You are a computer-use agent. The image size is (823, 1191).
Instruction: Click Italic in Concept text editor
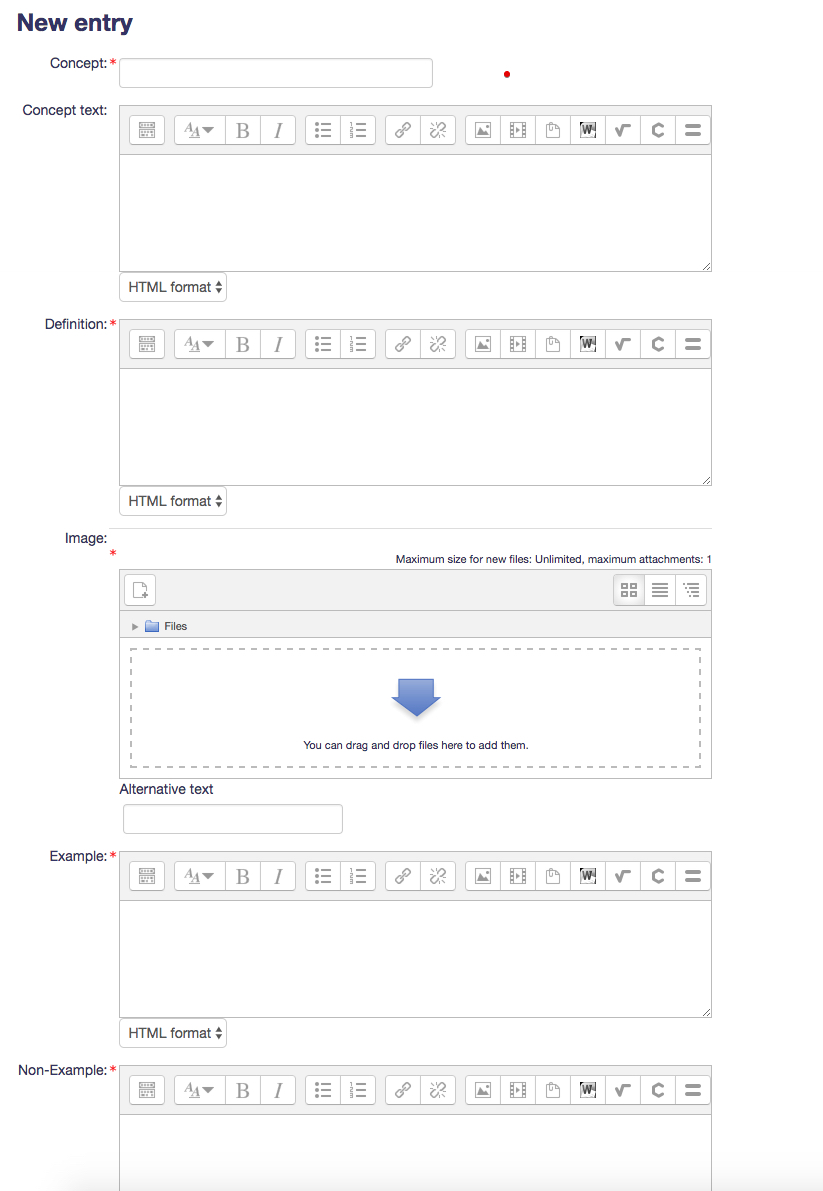tap(278, 130)
